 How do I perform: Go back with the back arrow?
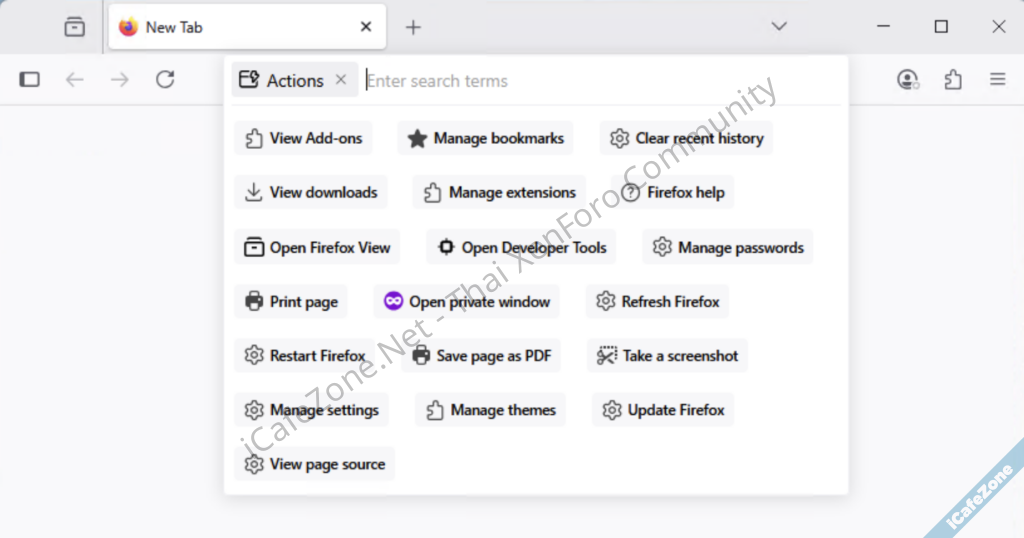click(x=74, y=80)
